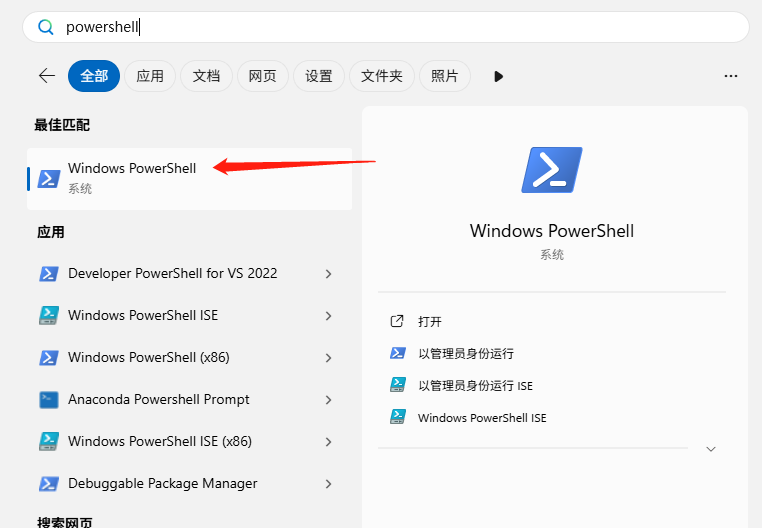Screen dimensions: 762x528
Task: Click the Anaconda Powershell Prompt icon
Action: tap(49, 400)
